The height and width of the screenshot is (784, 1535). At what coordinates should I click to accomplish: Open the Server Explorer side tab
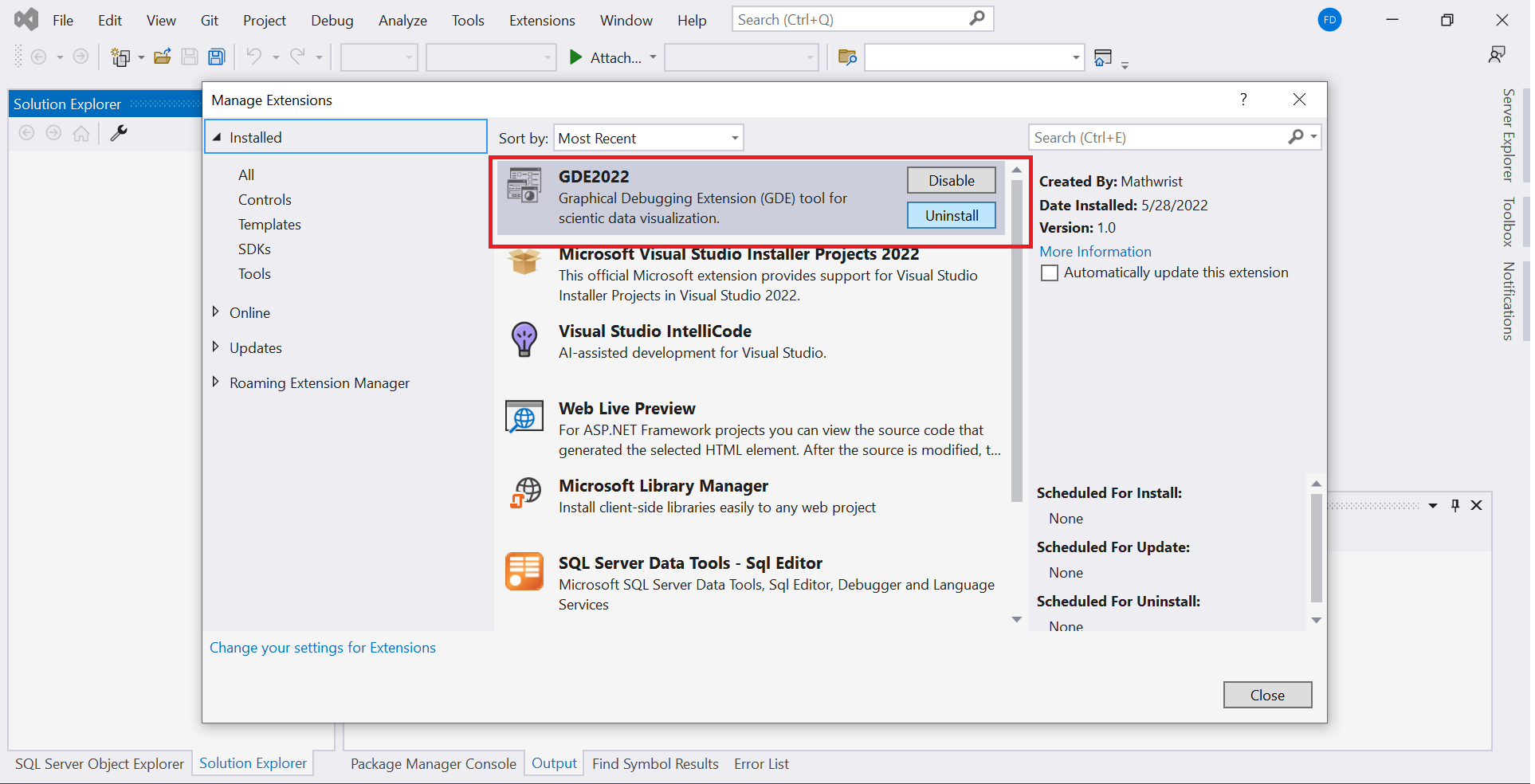point(1508,135)
